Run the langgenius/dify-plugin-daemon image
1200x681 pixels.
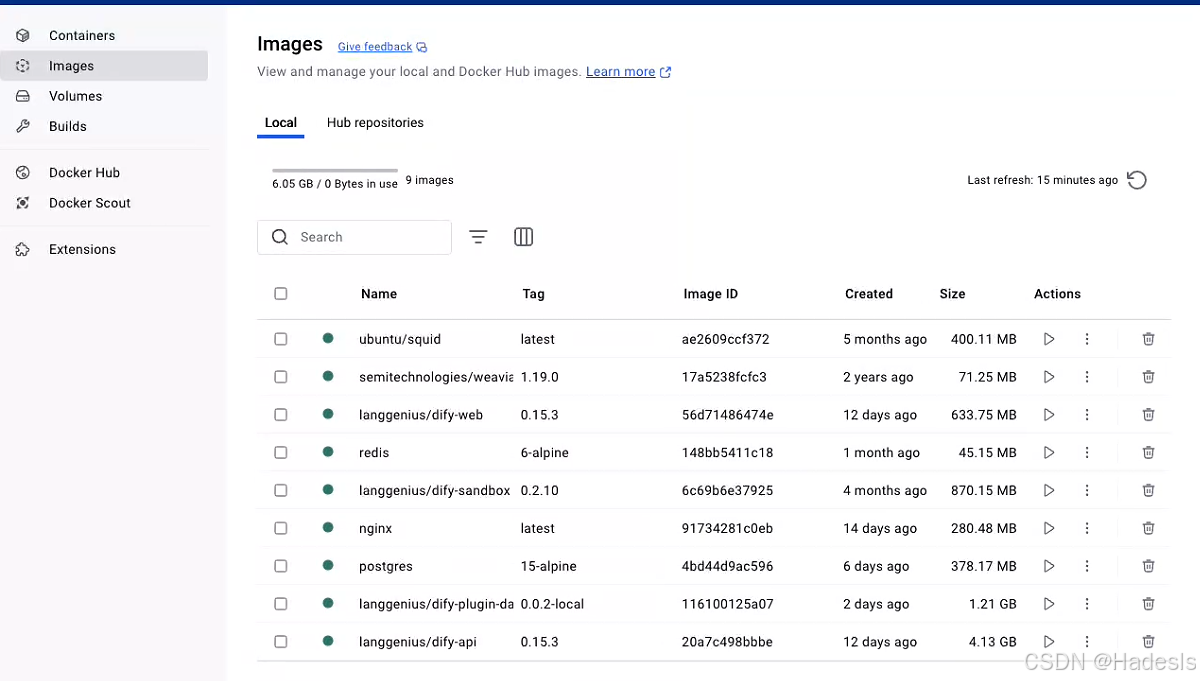click(1049, 604)
